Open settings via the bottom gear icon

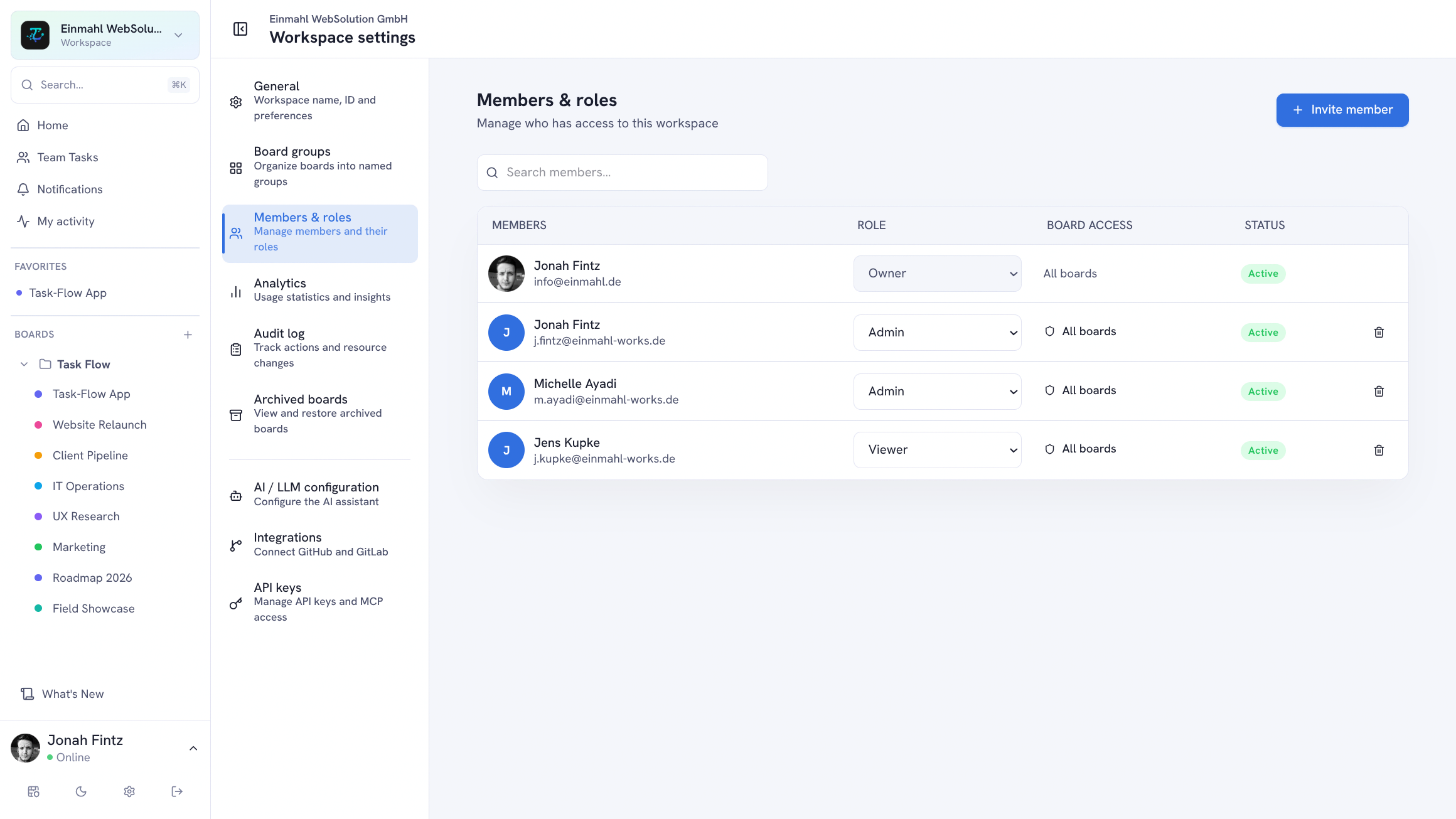pos(129,791)
